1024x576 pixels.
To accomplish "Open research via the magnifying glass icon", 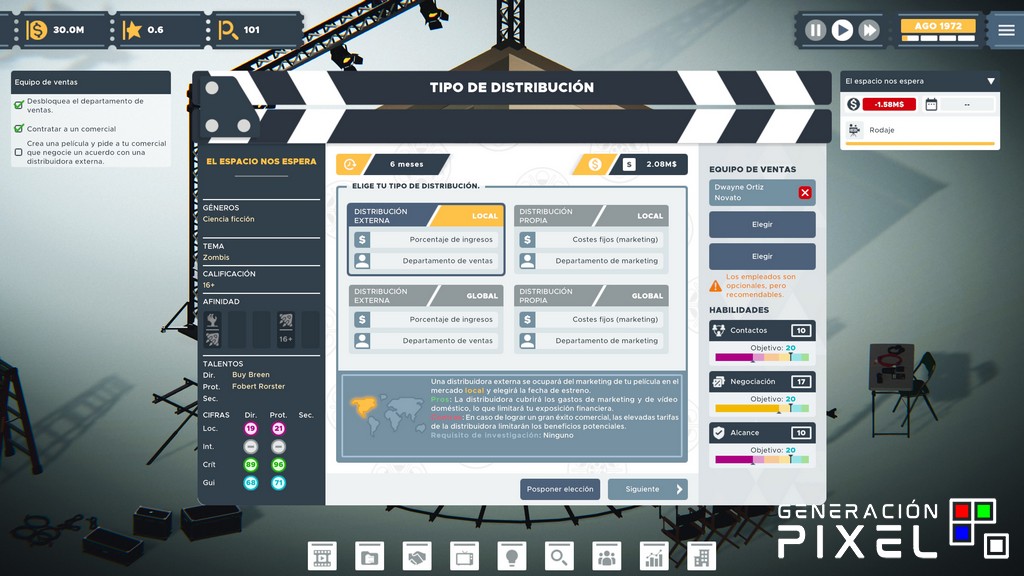I will coord(558,557).
